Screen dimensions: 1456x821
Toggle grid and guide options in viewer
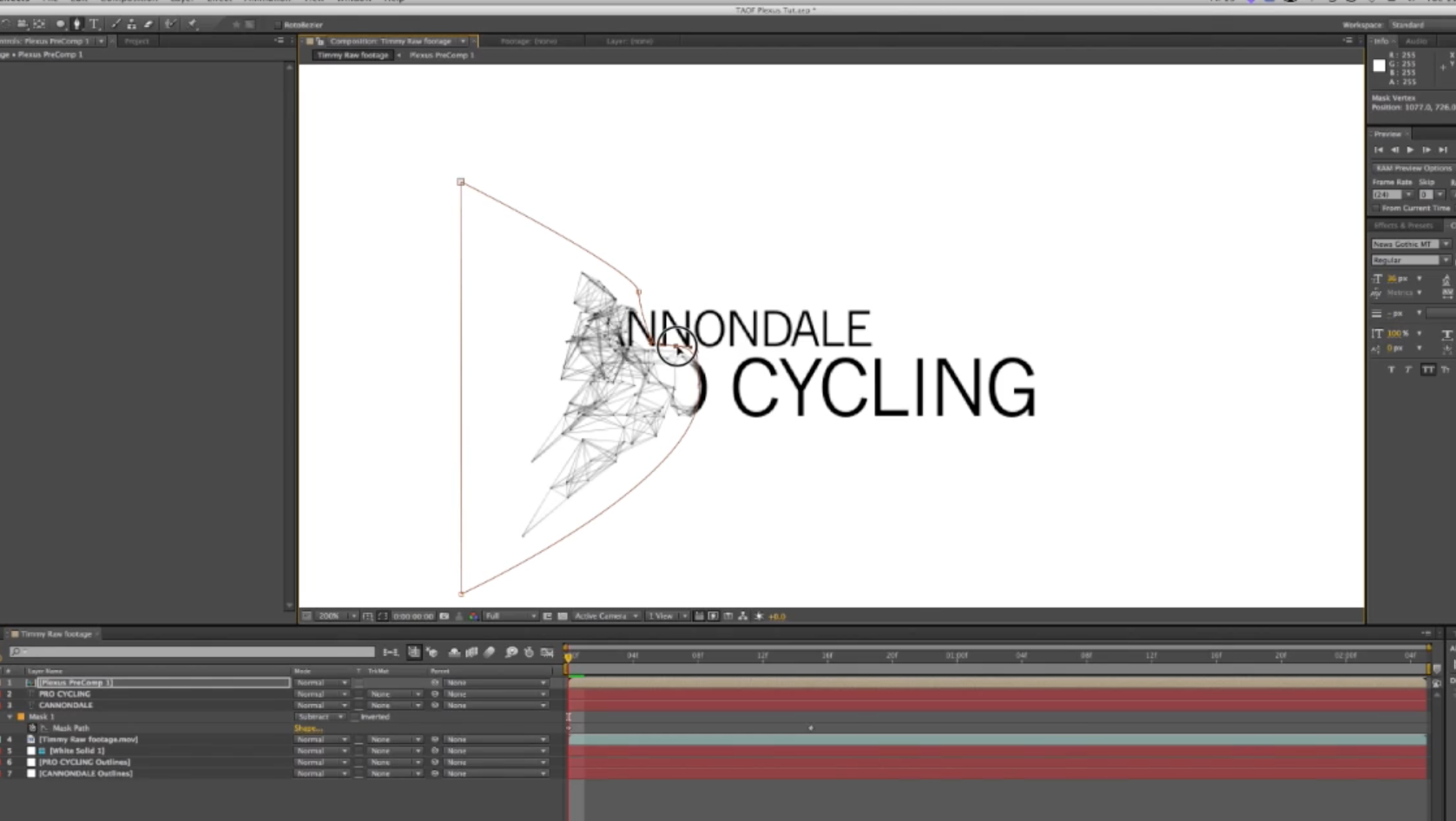click(367, 616)
